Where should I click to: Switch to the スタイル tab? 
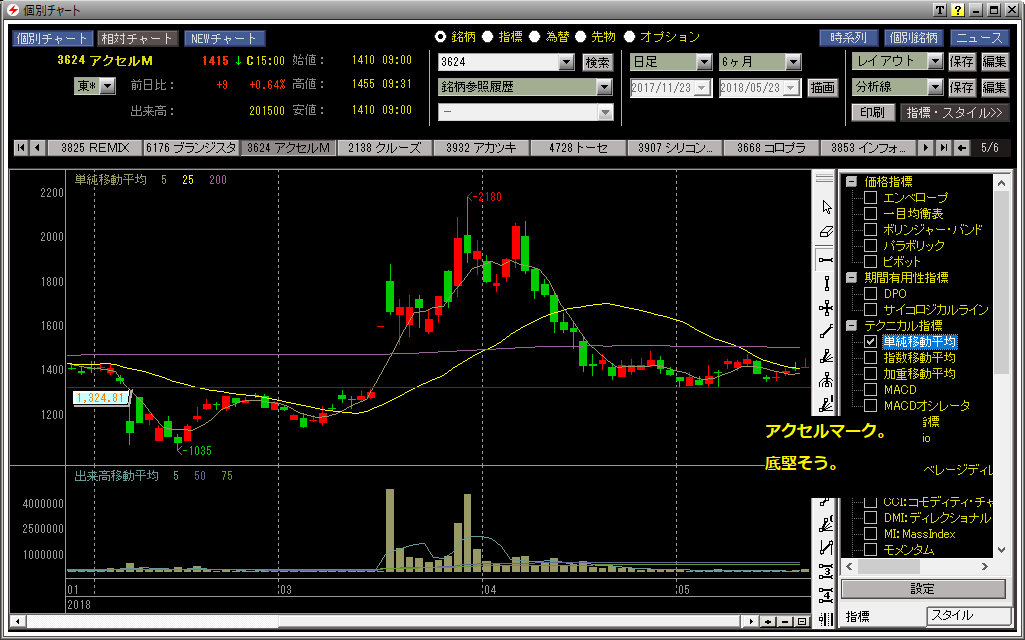[969, 616]
